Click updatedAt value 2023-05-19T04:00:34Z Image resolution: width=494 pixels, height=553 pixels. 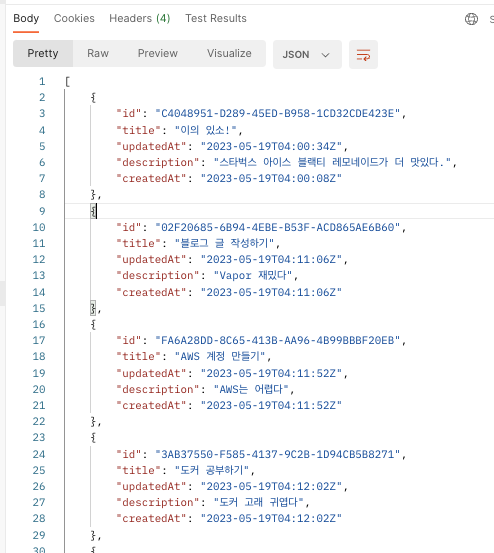tap(271, 146)
